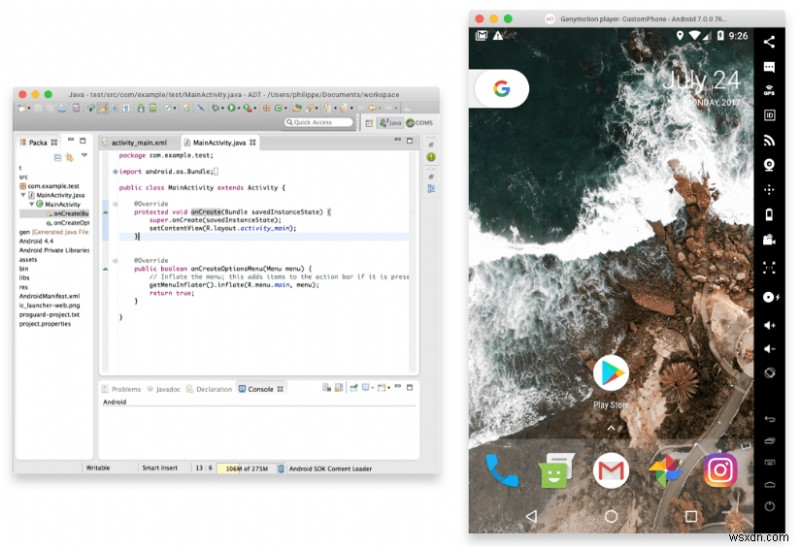Image resolution: width=800 pixels, height=547 pixels.
Task: Open the Genymotion SMS message icon
Action: [x=769, y=67]
